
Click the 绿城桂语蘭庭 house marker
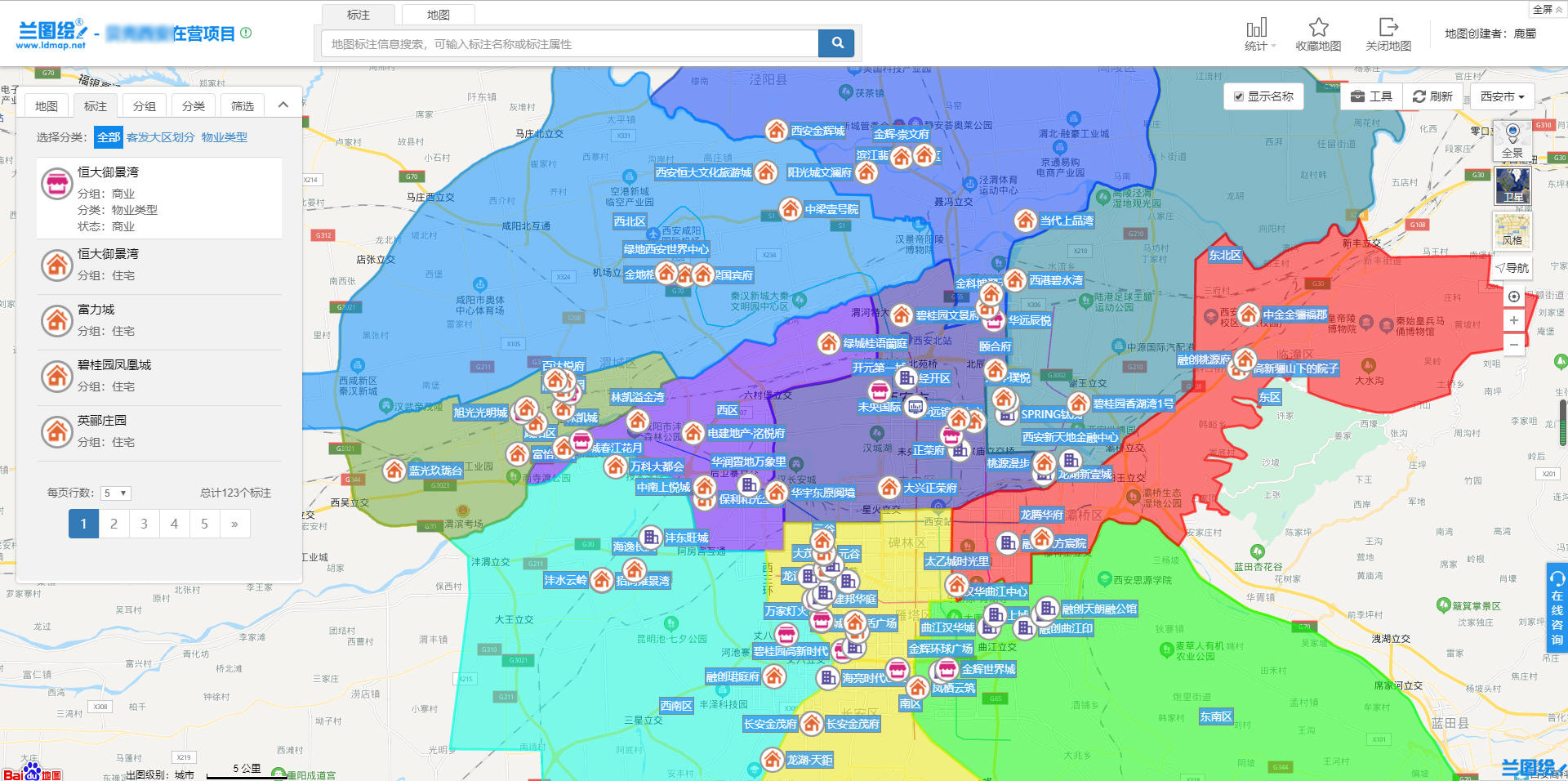pyautogui.click(x=828, y=342)
